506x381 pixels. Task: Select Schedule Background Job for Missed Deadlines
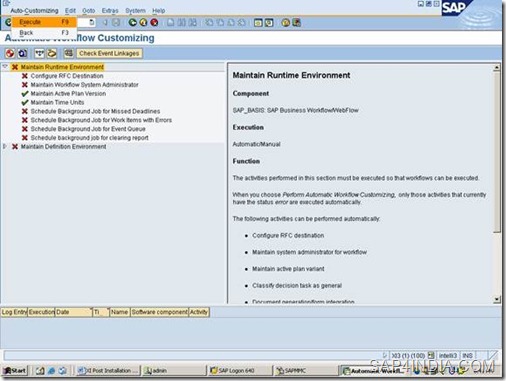(x=95, y=111)
